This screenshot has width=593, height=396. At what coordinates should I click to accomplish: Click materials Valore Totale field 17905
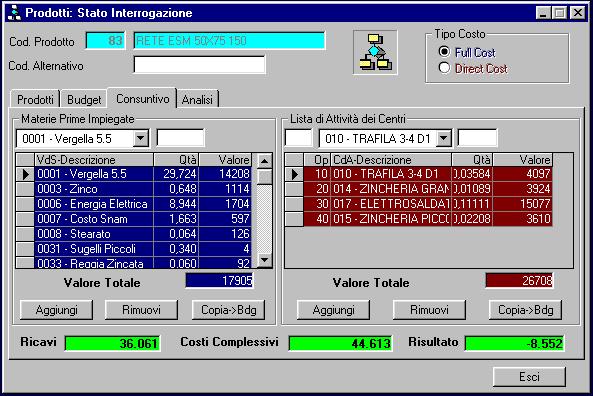click(x=219, y=280)
